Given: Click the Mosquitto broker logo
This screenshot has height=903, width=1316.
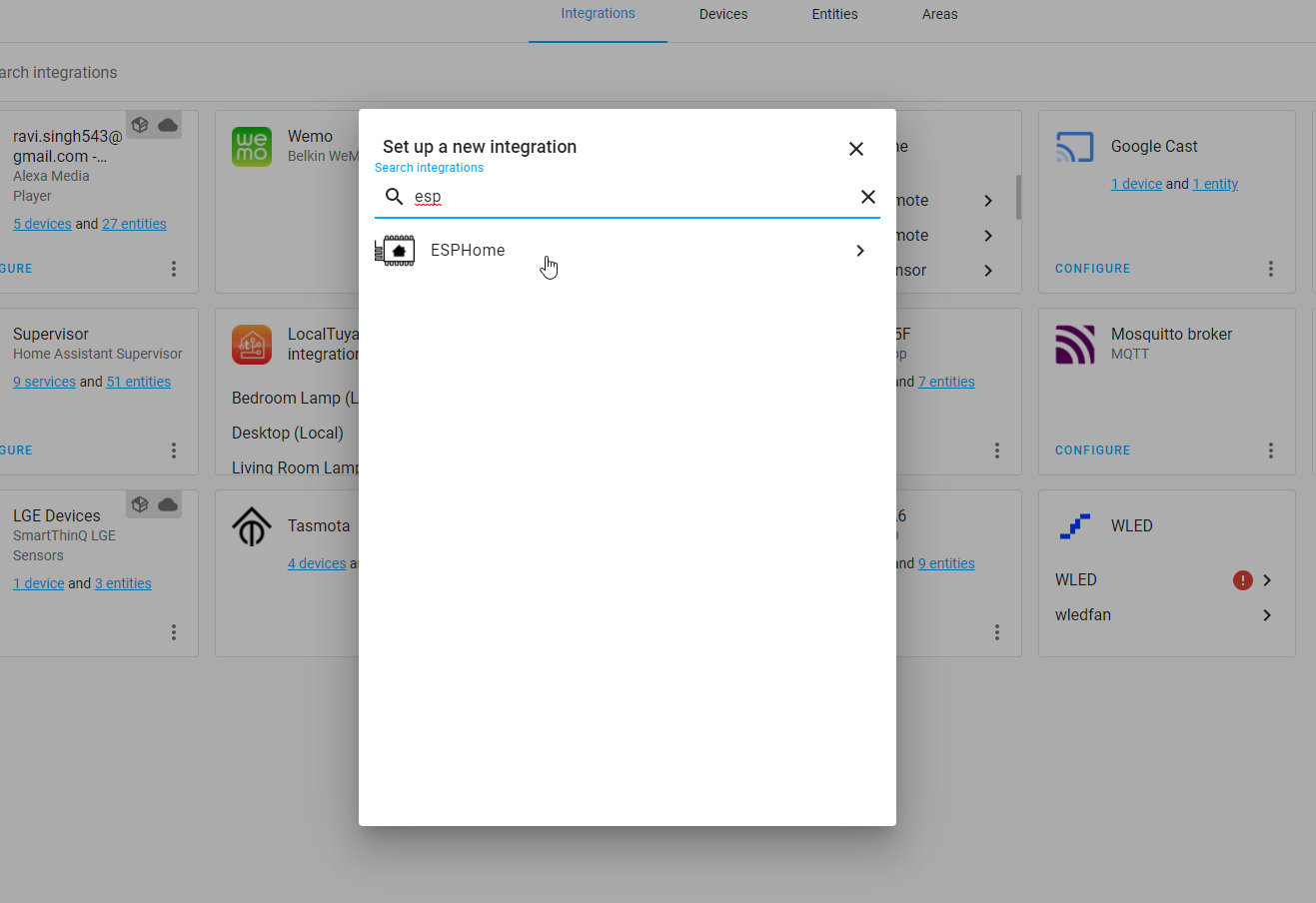Looking at the screenshot, I should (1075, 345).
